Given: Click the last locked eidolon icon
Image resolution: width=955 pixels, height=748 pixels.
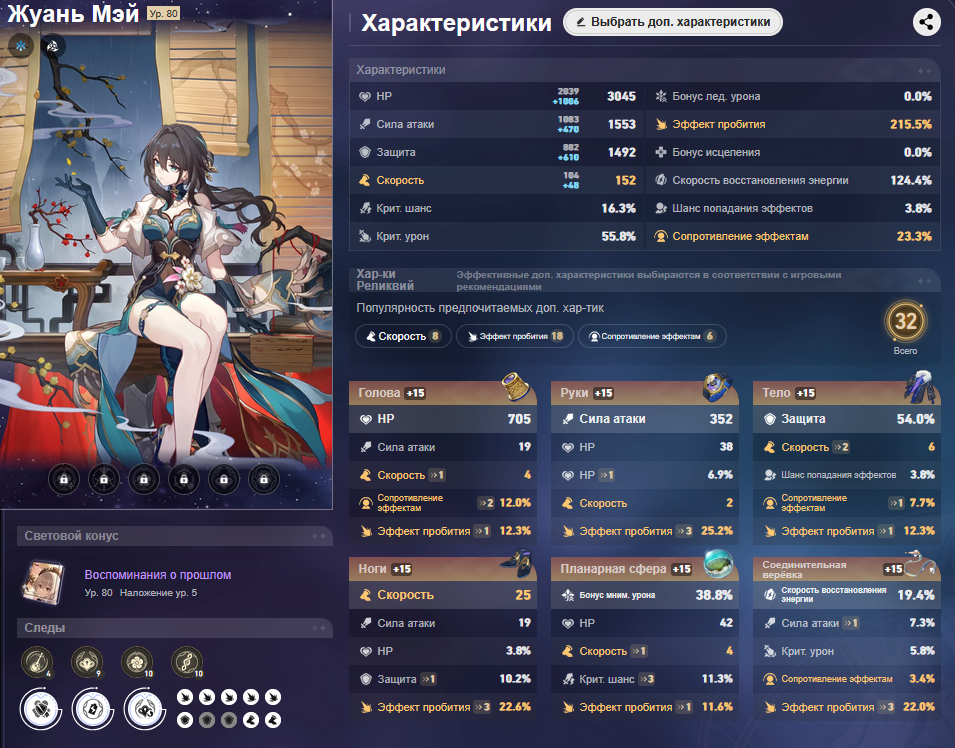Looking at the screenshot, I should [264, 479].
